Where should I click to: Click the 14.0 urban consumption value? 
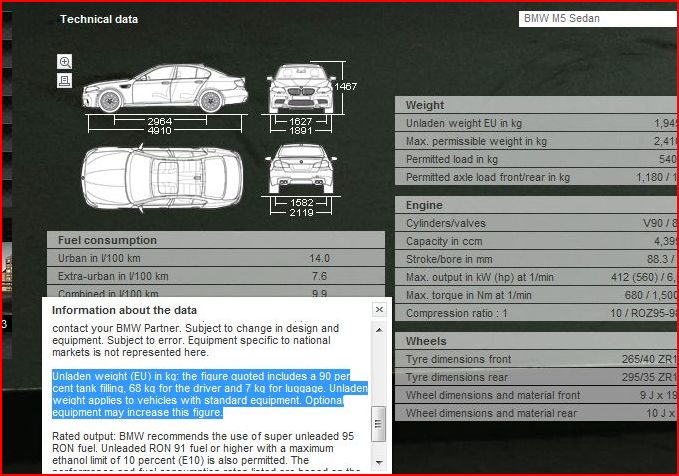tap(320, 258)
